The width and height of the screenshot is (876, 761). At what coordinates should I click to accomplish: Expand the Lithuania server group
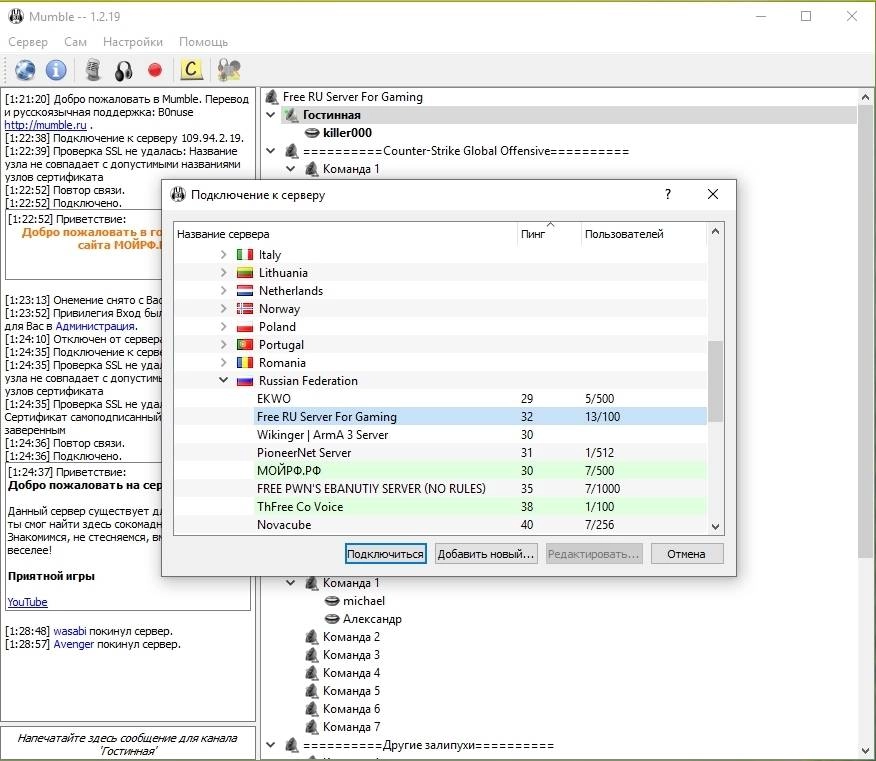(223, 273)
